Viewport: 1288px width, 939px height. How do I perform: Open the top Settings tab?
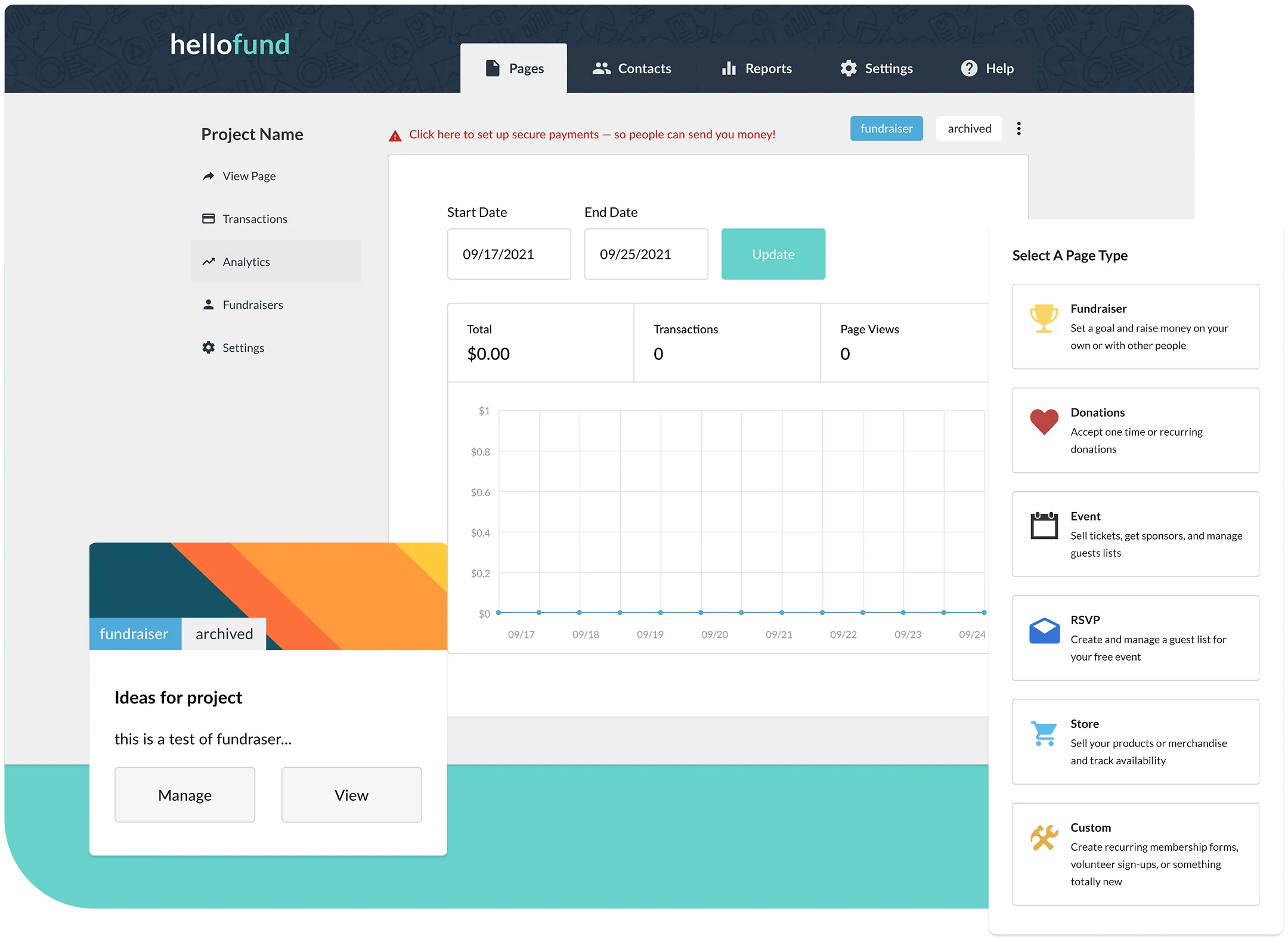pyautogui.click(x=877, y=68)
